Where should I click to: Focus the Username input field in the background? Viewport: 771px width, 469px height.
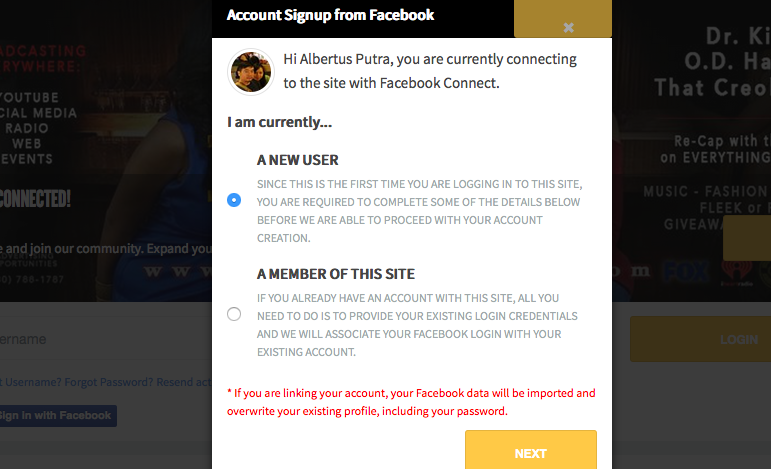(x=106, y=339)
